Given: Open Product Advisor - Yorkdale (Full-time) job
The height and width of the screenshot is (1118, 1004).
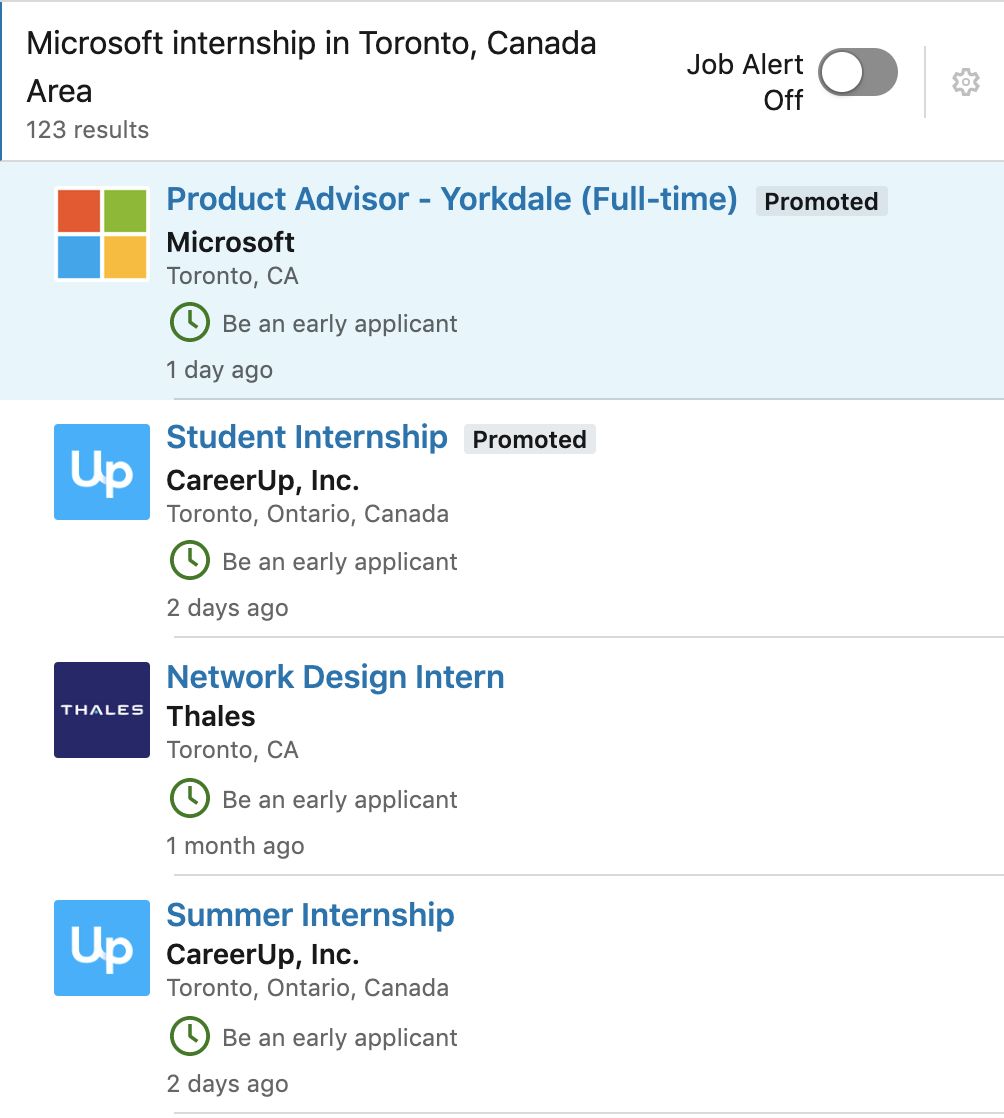Looking at the screenshot, I should point(451,199).
